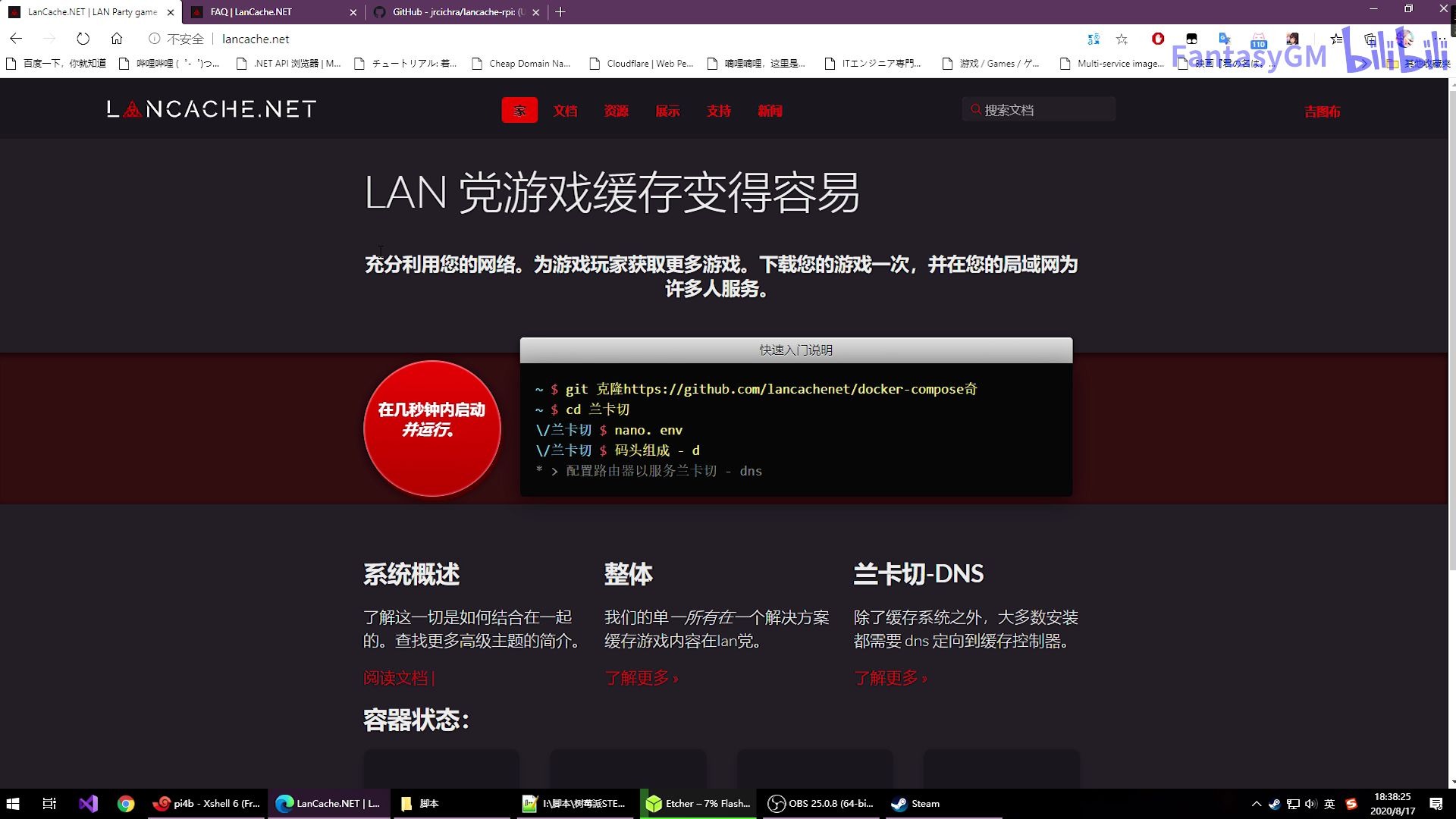This screenshot has height=819, width=1456.
Task: Click the search magnifier icon on the site
Action: (x=976, y=109)
